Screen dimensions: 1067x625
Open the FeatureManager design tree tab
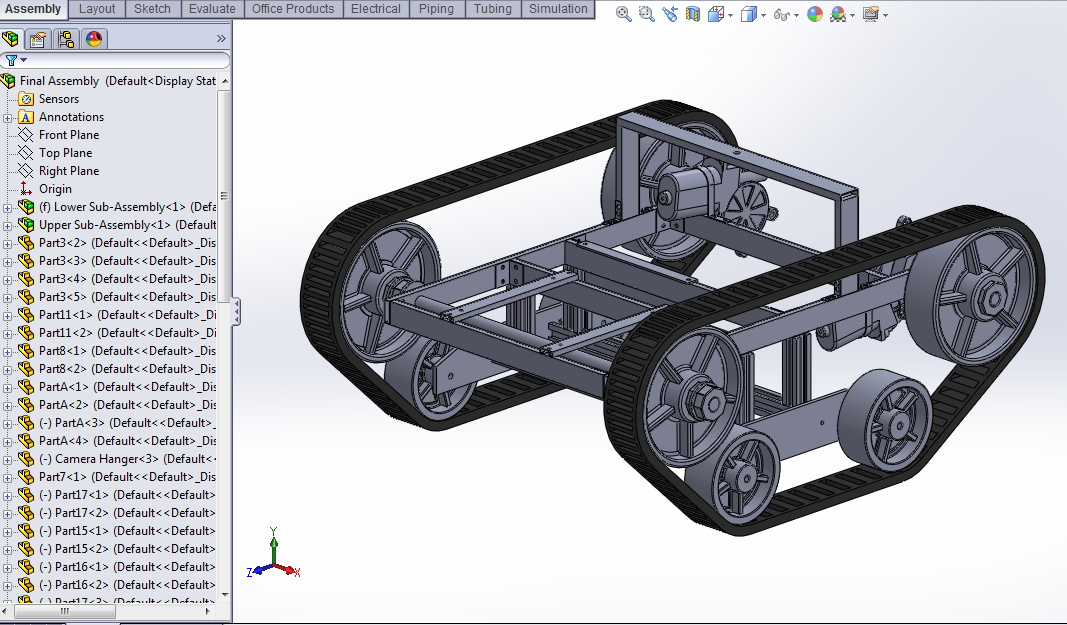coord(10,39)
